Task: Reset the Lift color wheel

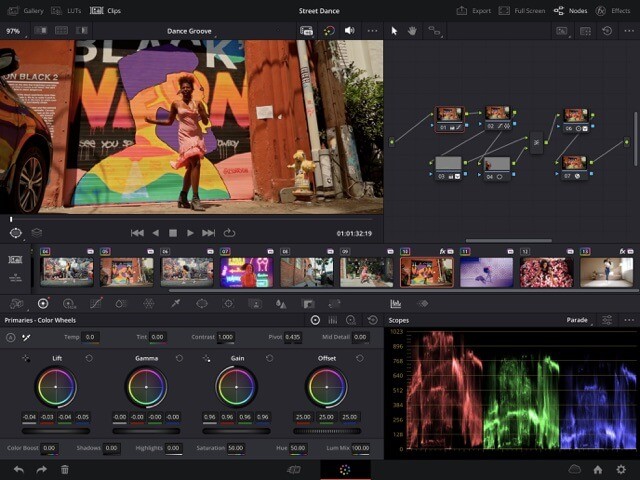Action: (x=89, y=357)
